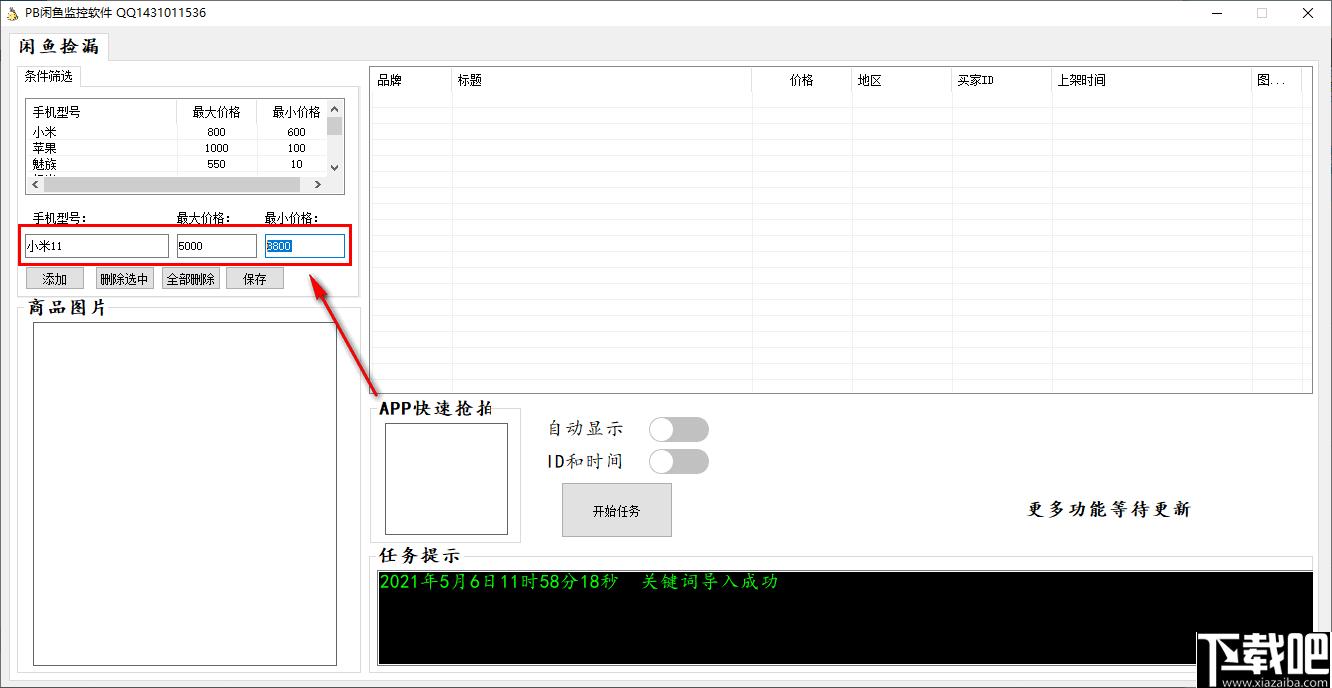This screenshot has height=688, width=1332.
Task: Click the 1000 max price cell
Action: click(x=217, y=148)
